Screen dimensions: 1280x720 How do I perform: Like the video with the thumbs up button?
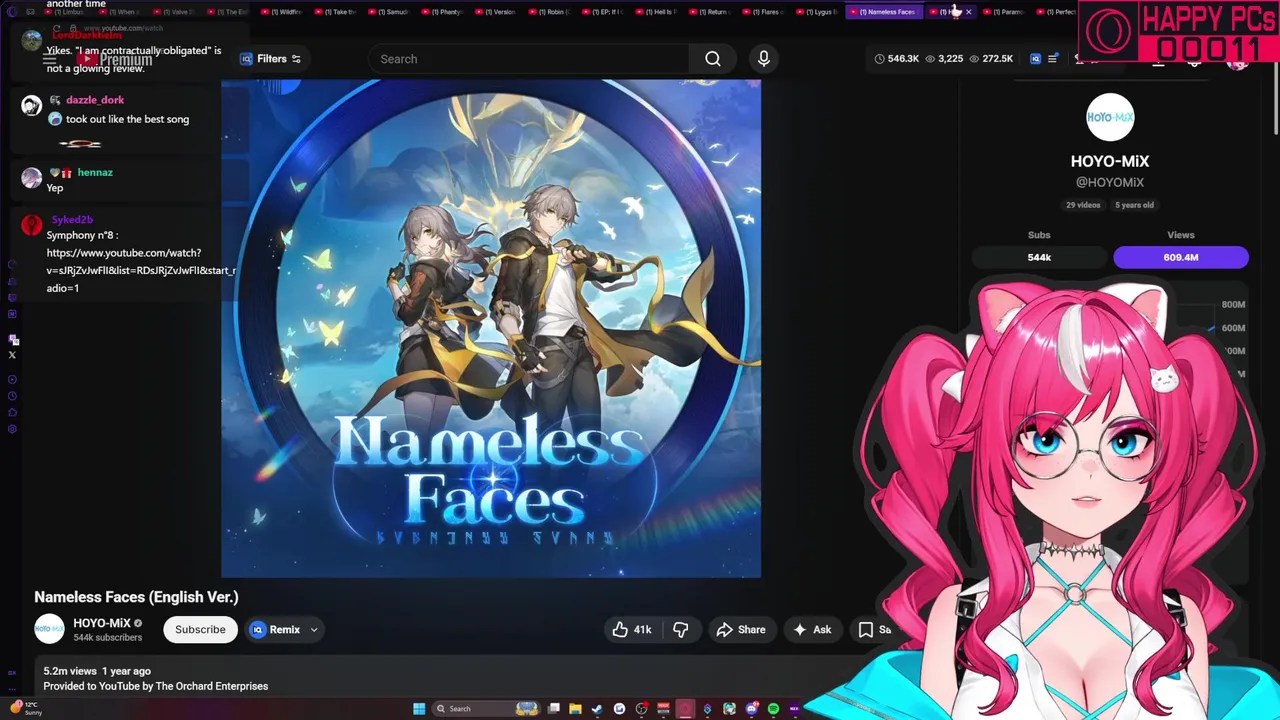pos(632,629)
